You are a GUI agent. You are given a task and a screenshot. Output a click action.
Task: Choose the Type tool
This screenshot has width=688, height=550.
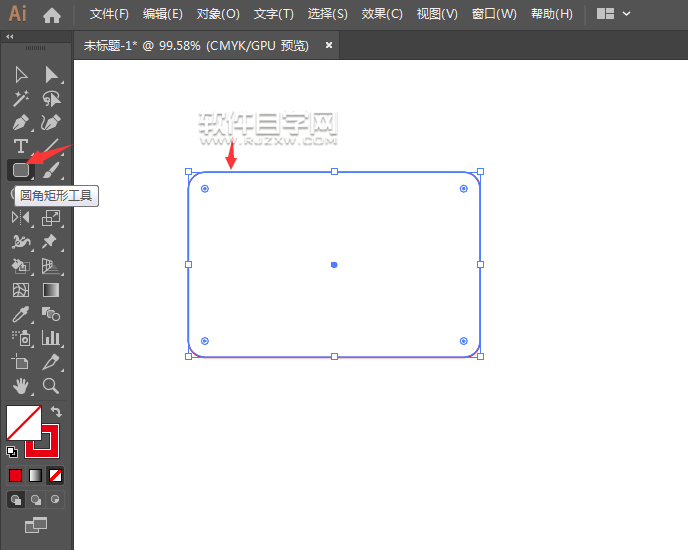pyautogui.click(x=20, y=146)
